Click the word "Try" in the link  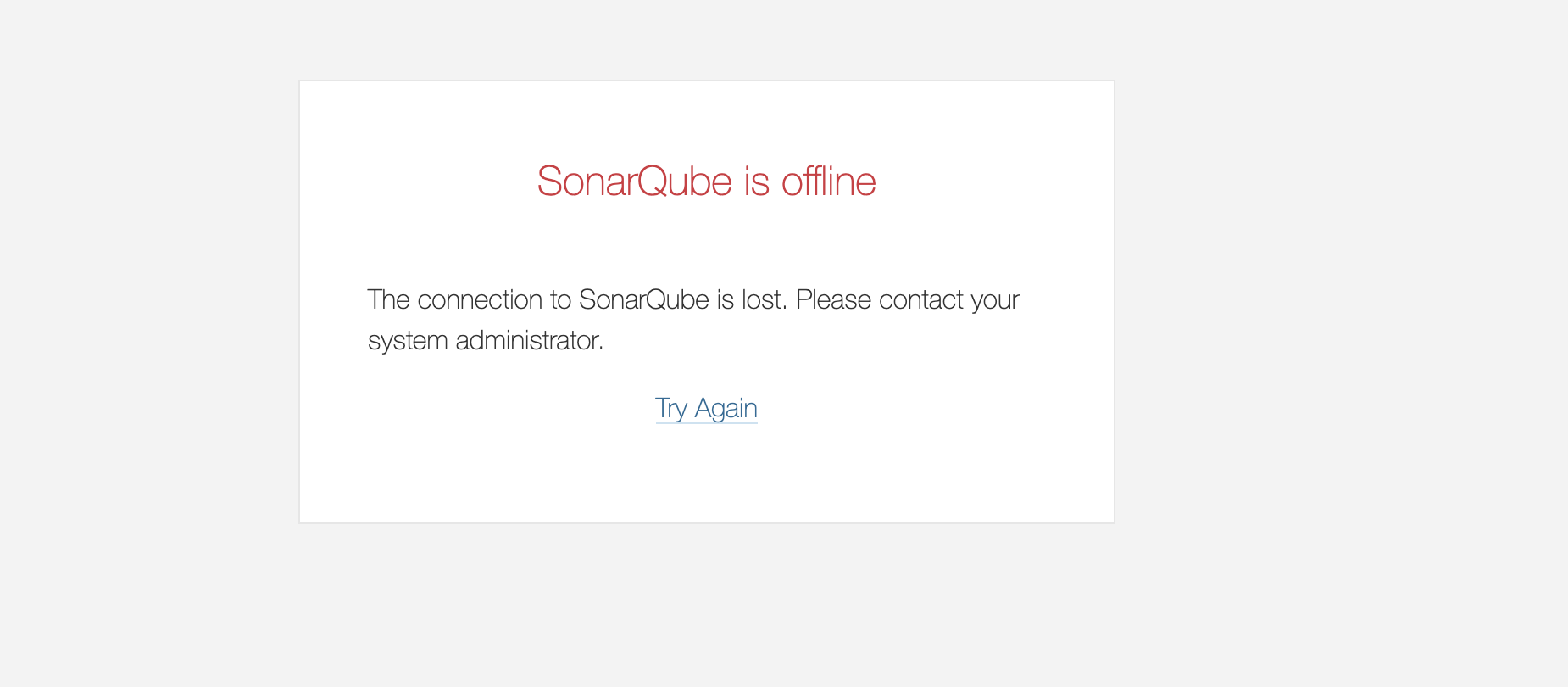[x=670, y=409]
